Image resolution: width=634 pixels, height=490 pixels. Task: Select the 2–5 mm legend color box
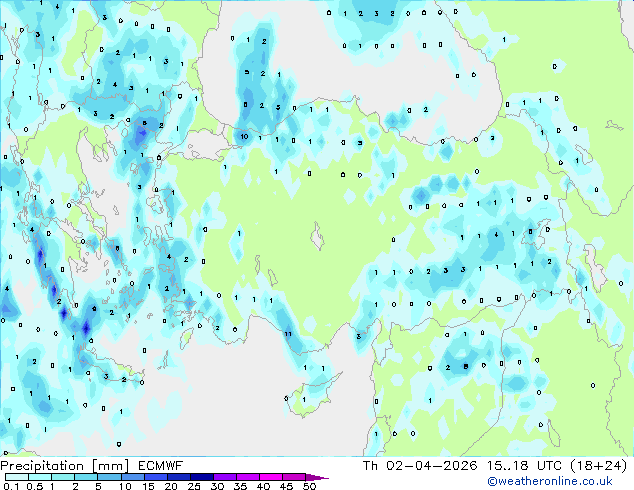click(86, 477)
